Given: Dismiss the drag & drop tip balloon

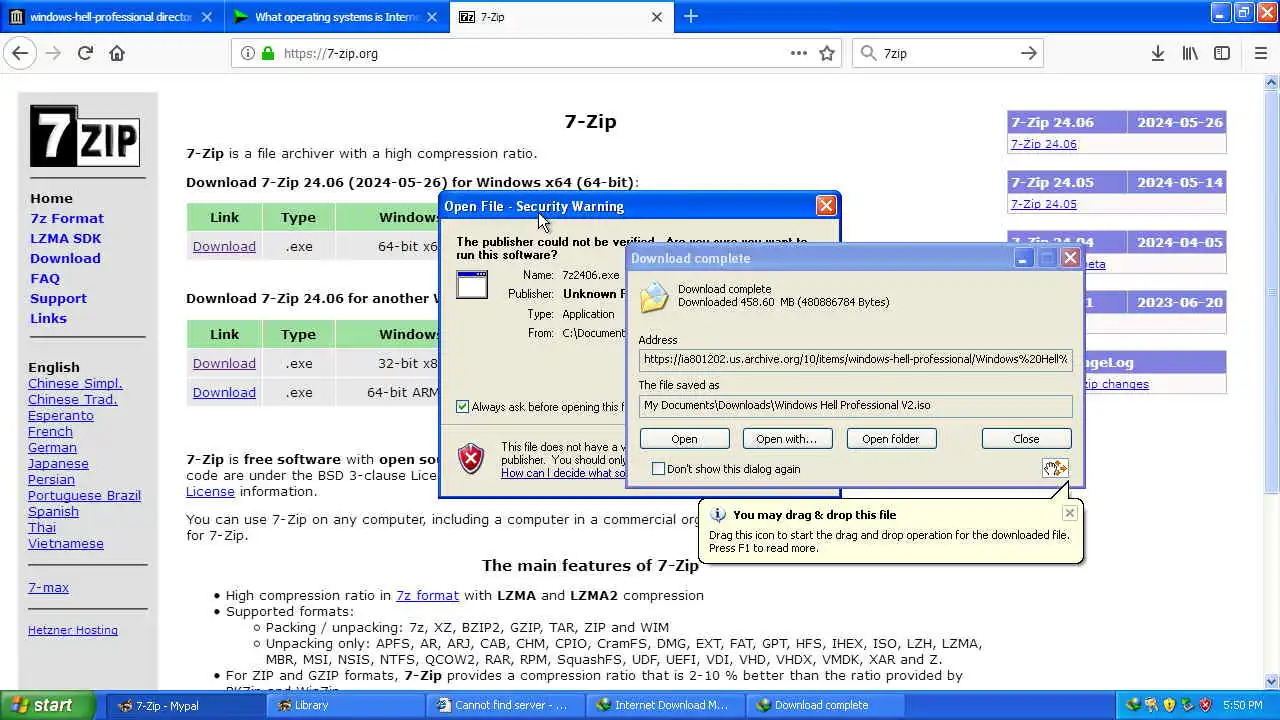Looking at the screenshot, I should 1069,513.
